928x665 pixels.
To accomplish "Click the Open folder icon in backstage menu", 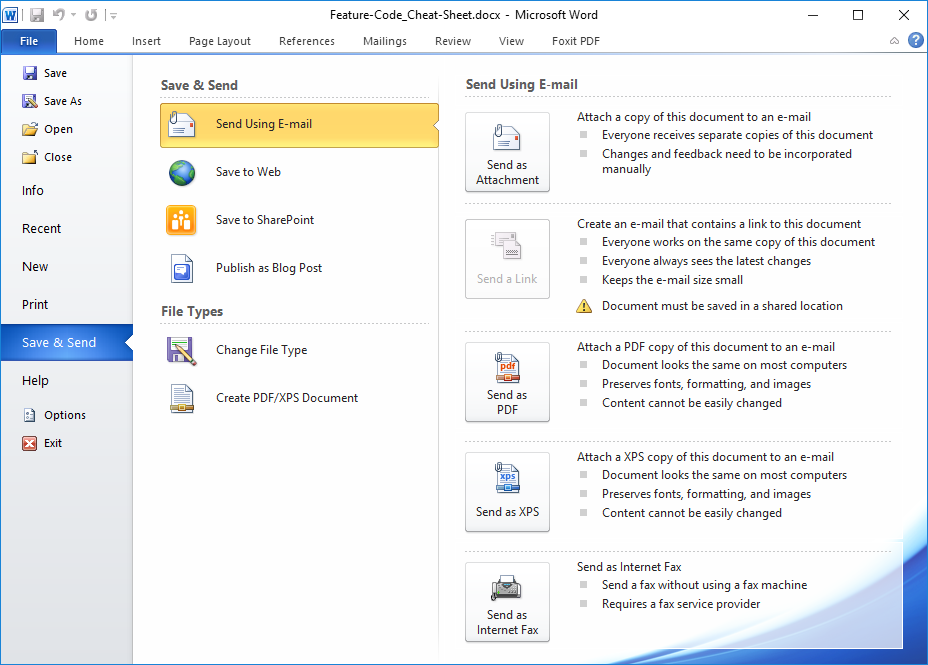I will coord(30,129).
